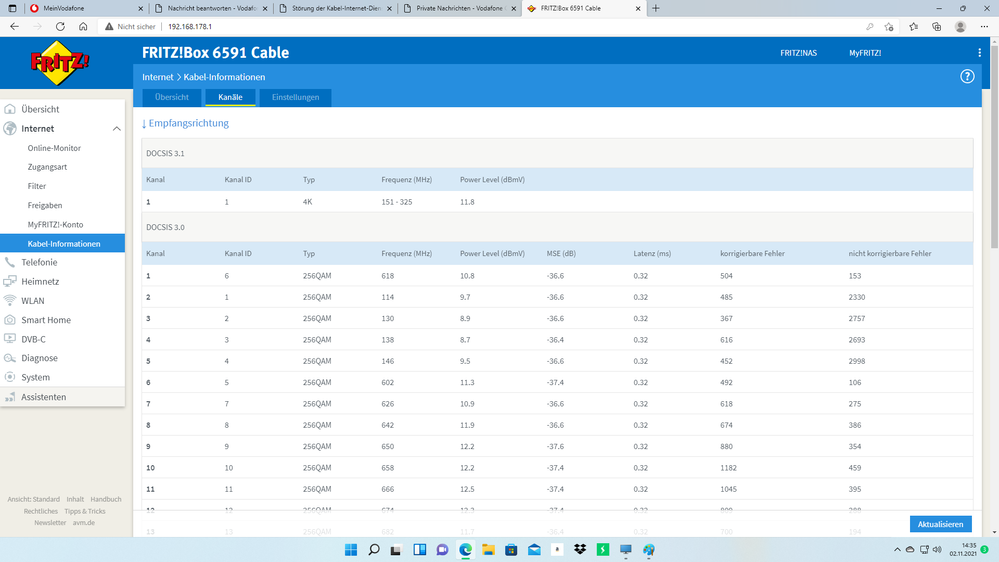Switch to the Übersicht tab
Screen dimensions: 999x562
pos(171,97)
